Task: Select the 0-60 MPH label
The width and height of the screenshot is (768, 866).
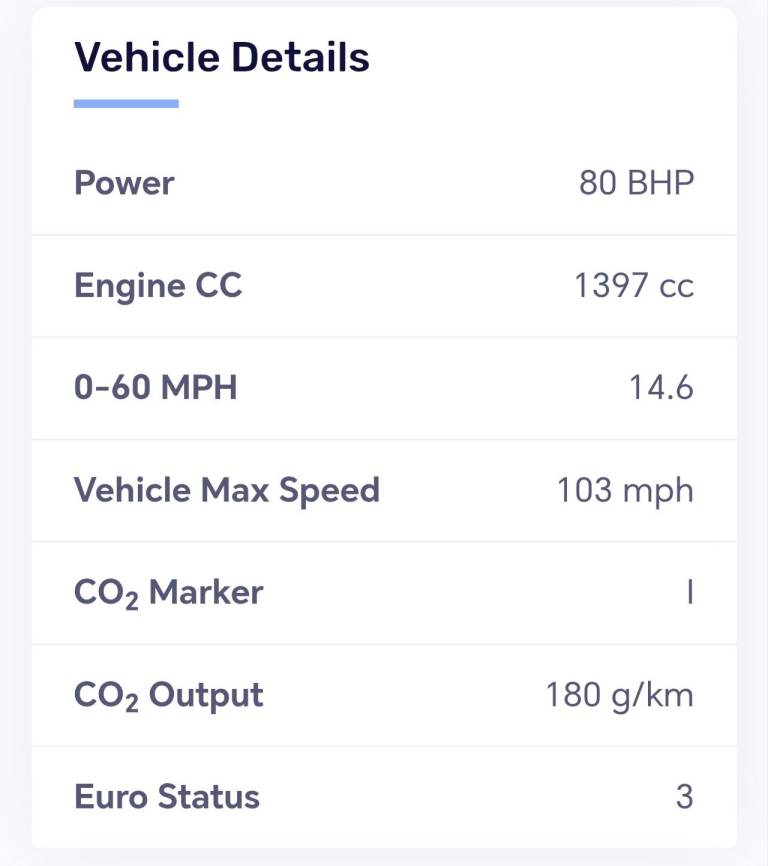Action: [156, 388]
